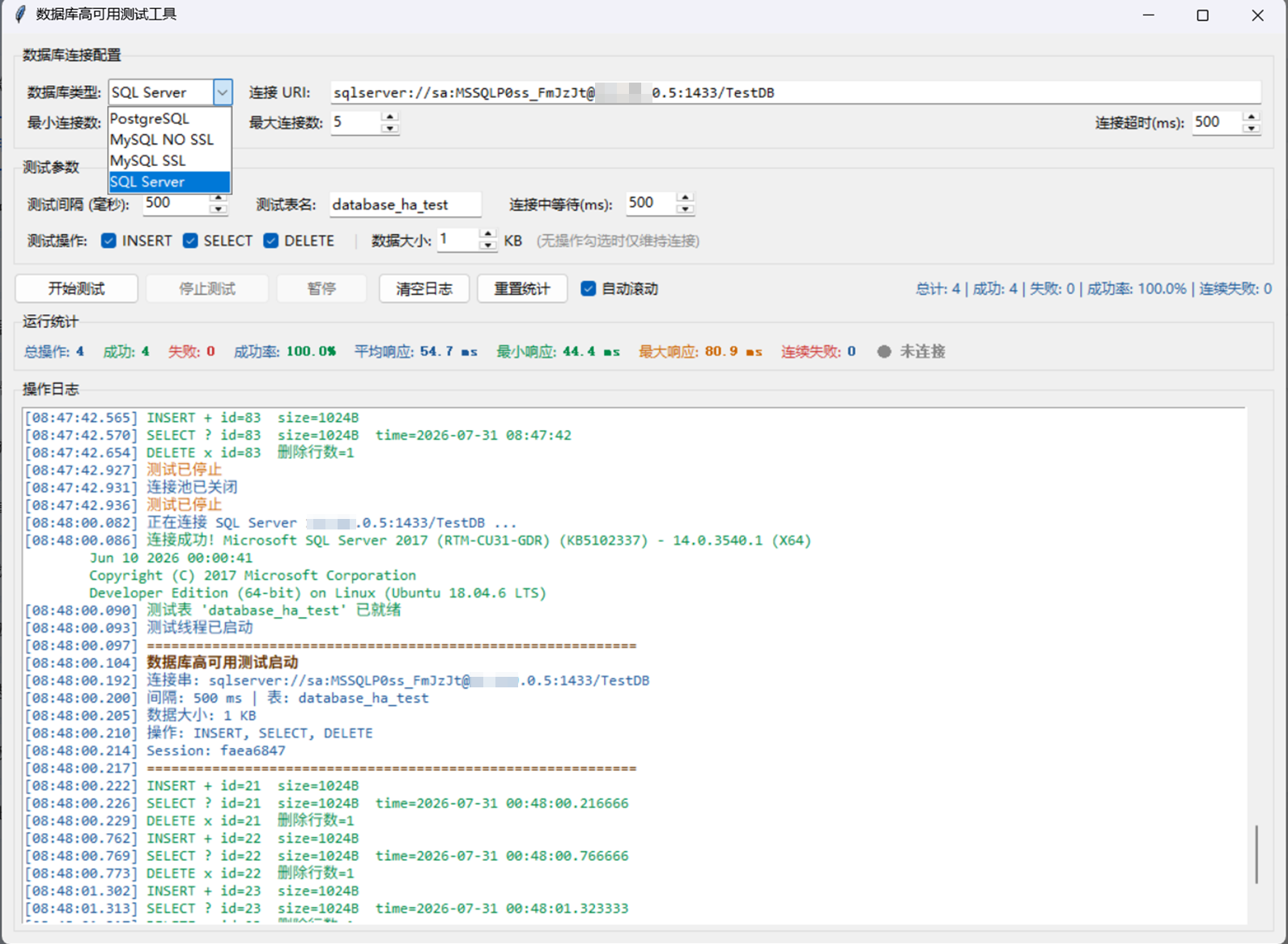This screenshot has width=1288, height=944.
Task: Click log line 数据库高可用测试启动
Action: (223, 663)
